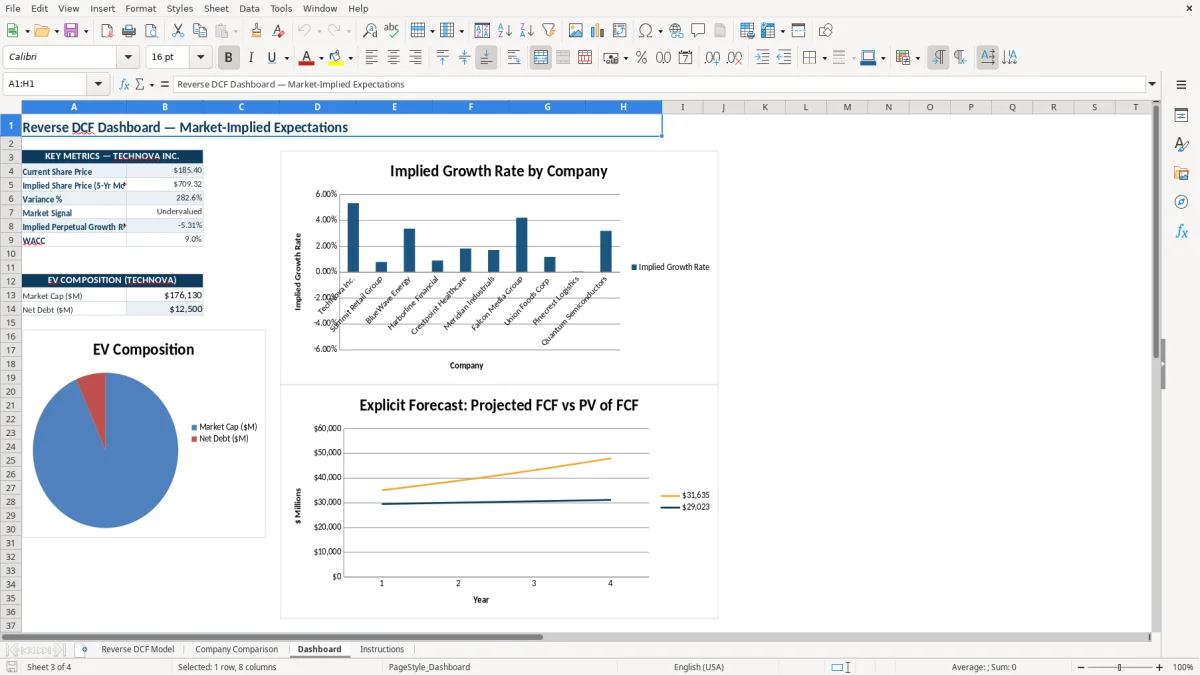
Task: Toggle Align Right
Action: [416, 58]
